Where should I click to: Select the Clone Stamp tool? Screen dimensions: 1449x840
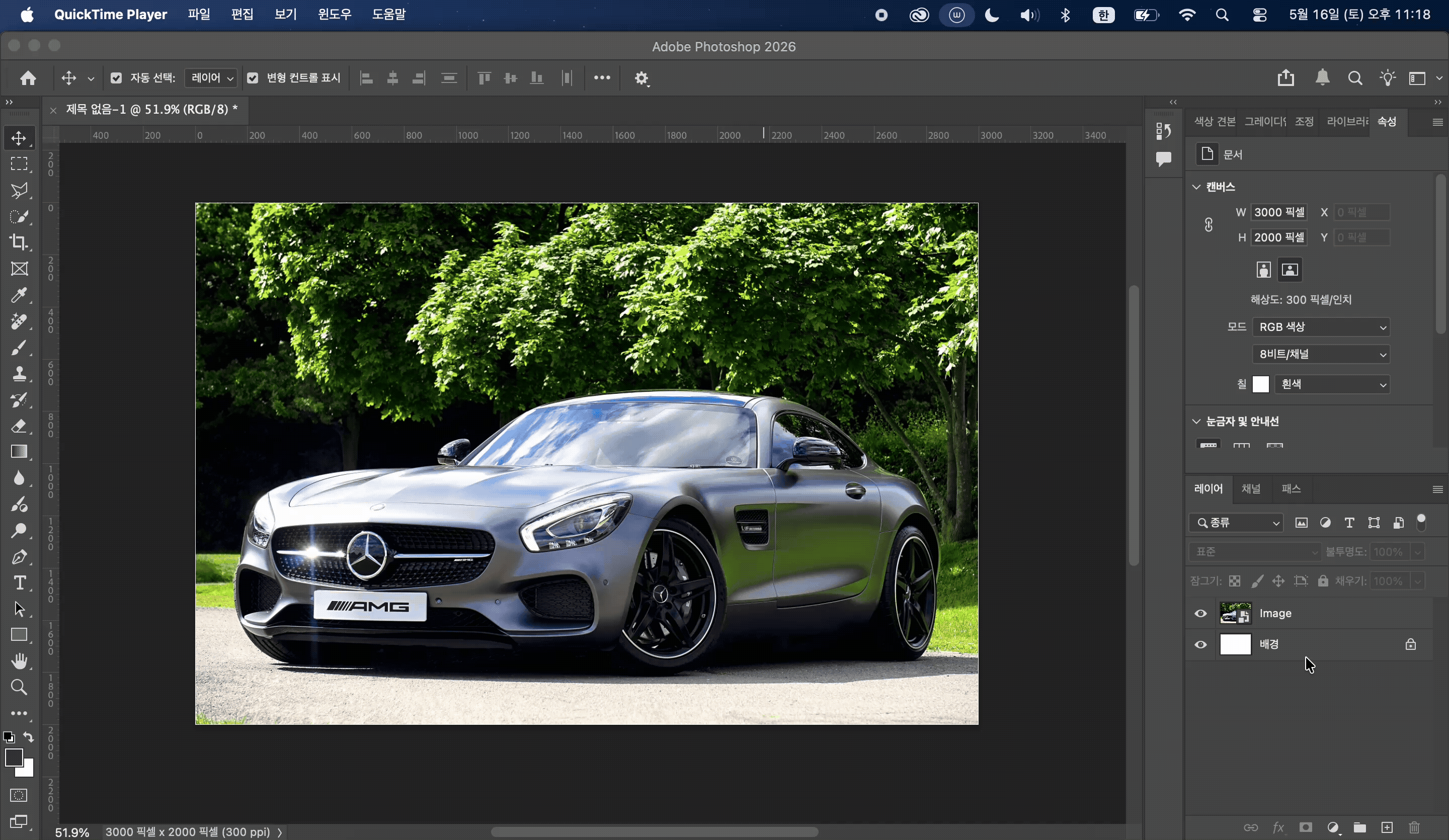19,374
